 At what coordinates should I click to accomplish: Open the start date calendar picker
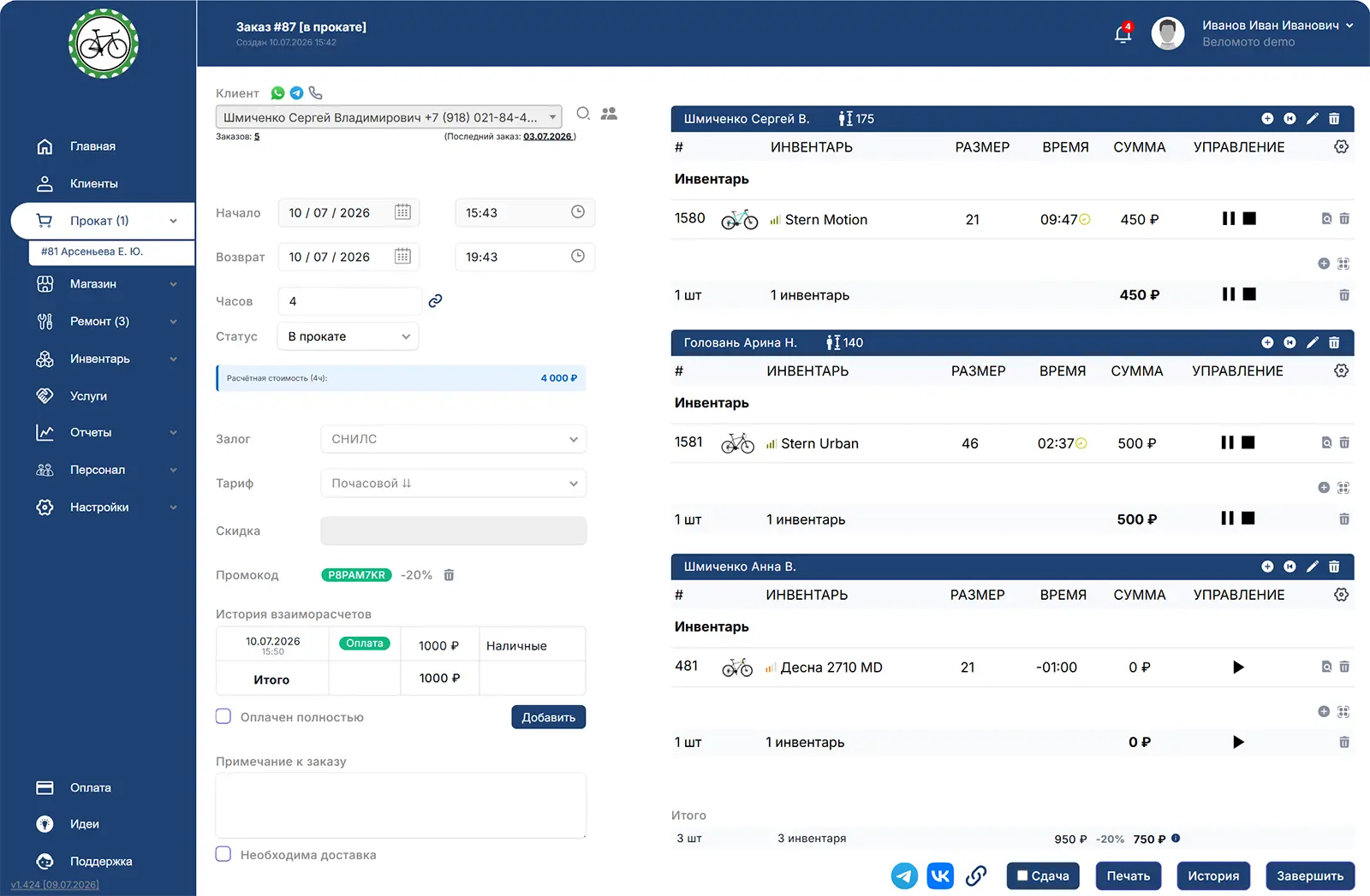[402, 212]
